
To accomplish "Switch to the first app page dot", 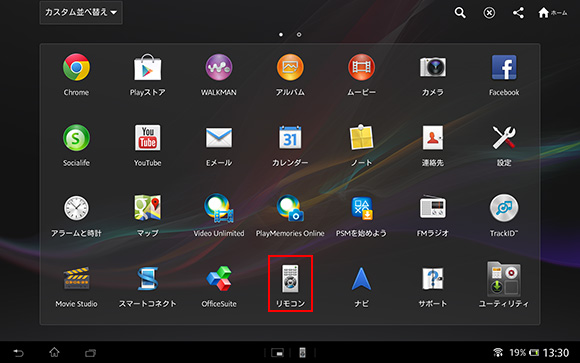I will tap(281, 34).
